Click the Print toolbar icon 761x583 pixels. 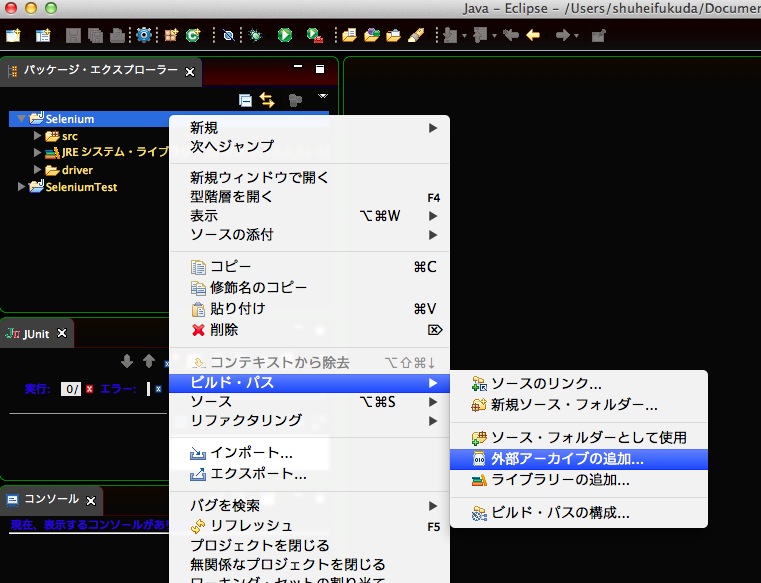tap(117, 35)
